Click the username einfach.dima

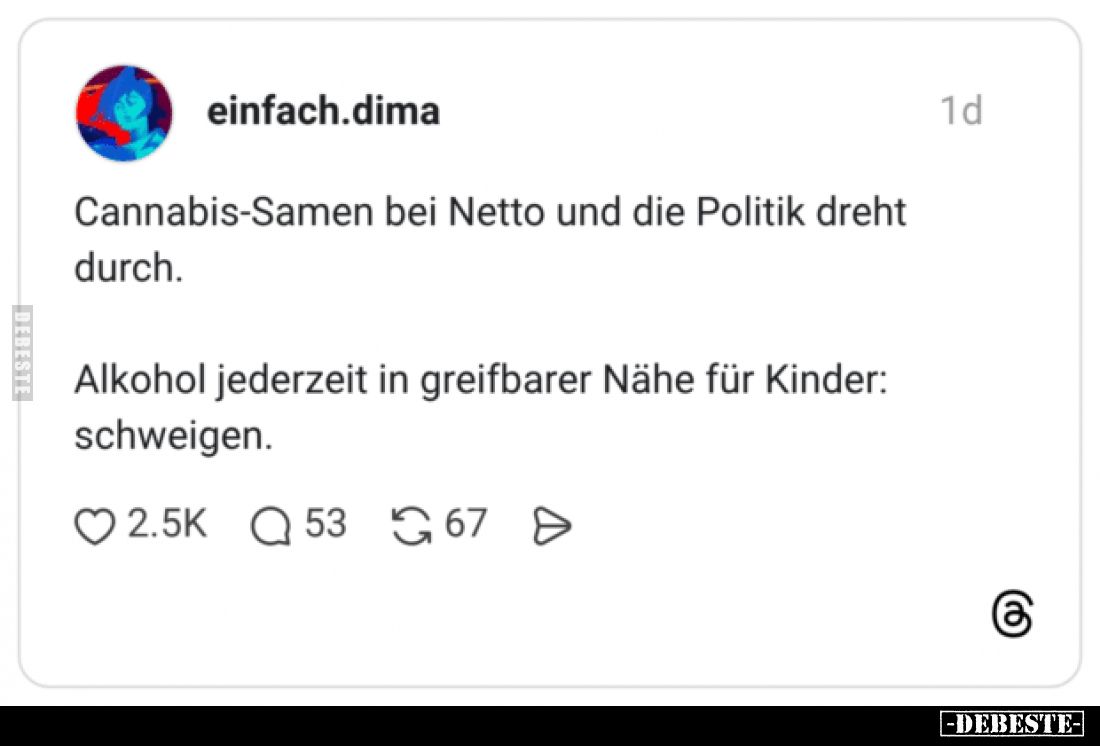coord(323,111)
